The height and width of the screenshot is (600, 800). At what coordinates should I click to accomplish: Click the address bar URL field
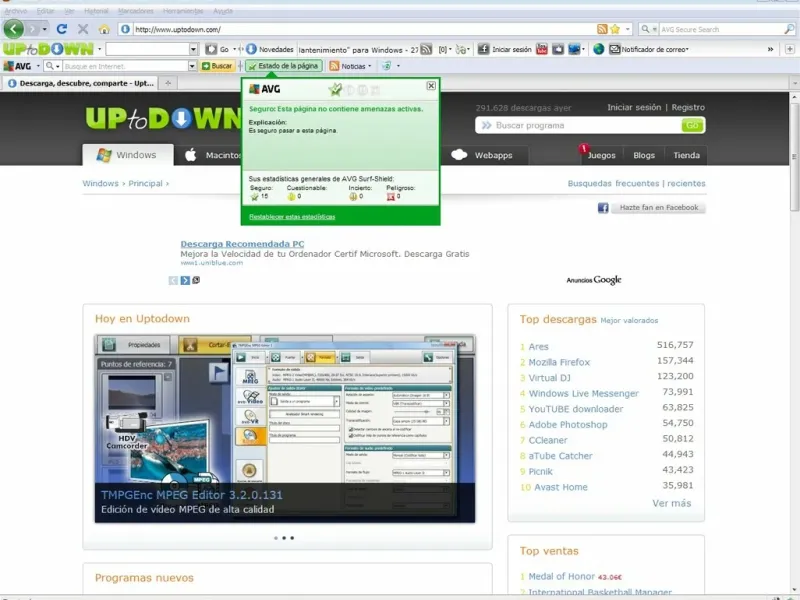point(364,29)
